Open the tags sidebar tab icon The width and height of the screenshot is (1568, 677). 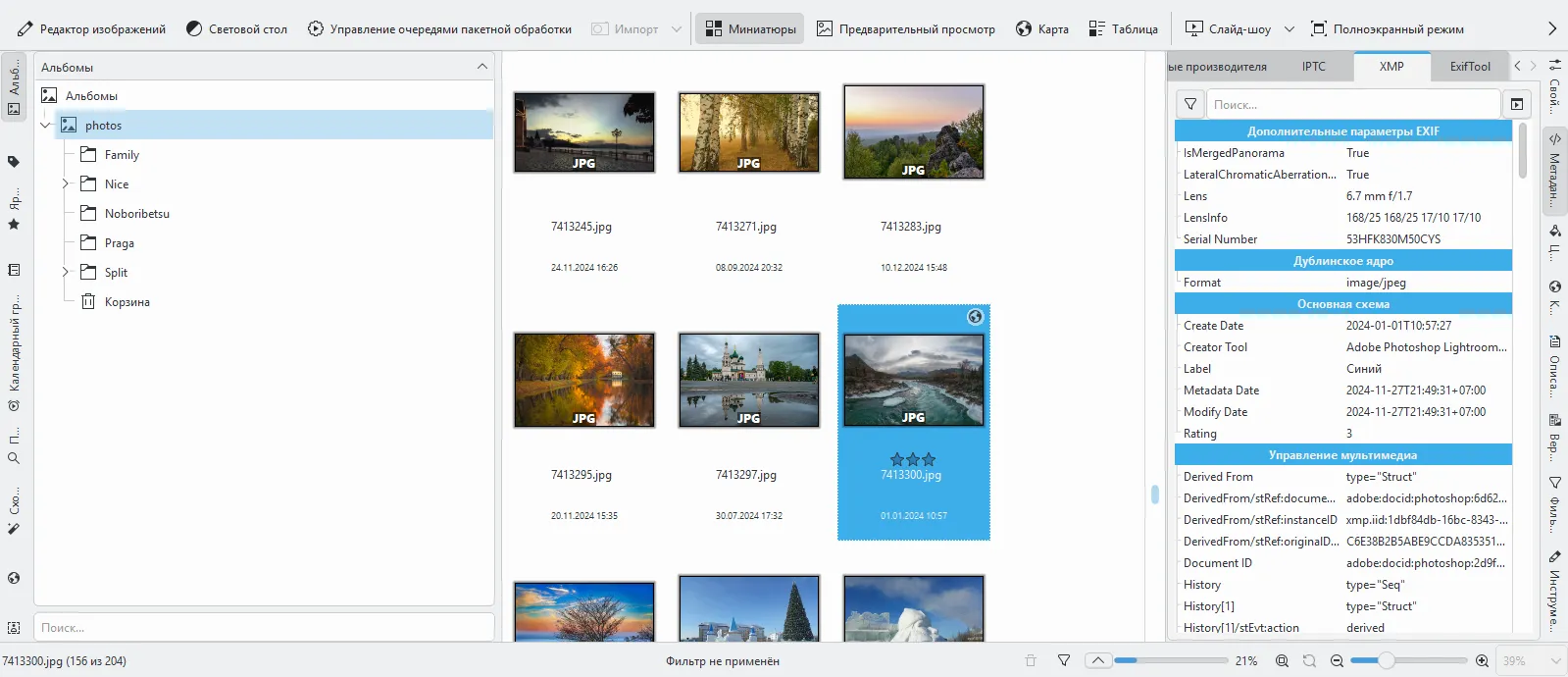[14, 162]
